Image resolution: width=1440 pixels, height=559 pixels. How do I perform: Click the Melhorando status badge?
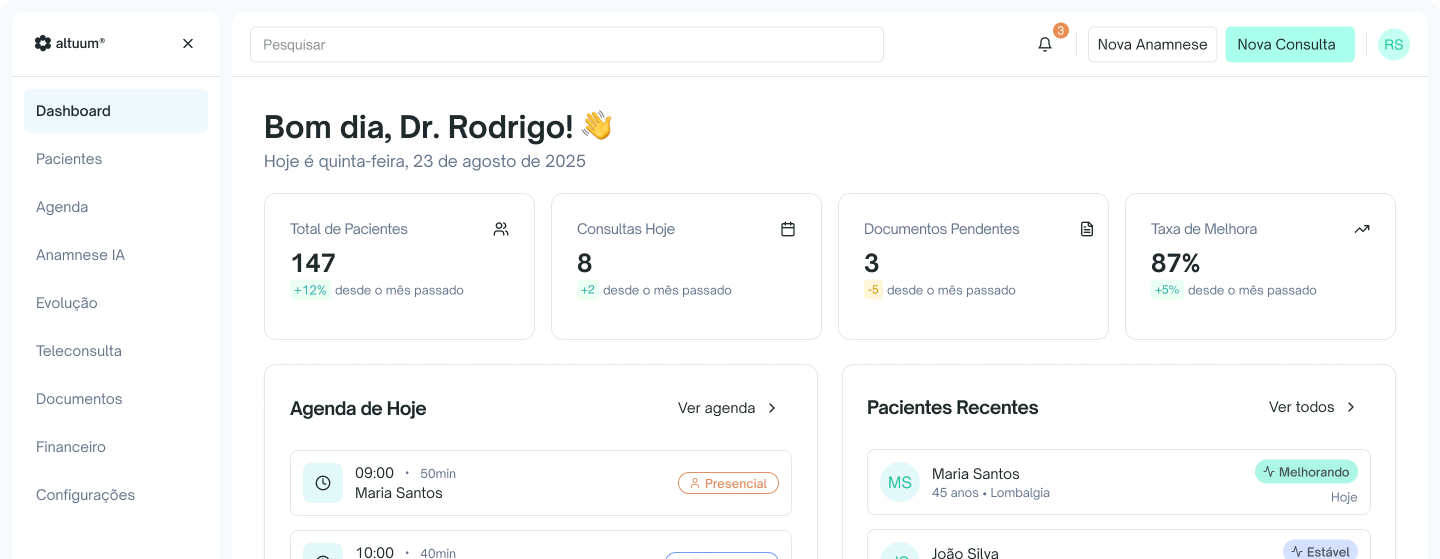pyautogui.click(x=1306, y=472)
